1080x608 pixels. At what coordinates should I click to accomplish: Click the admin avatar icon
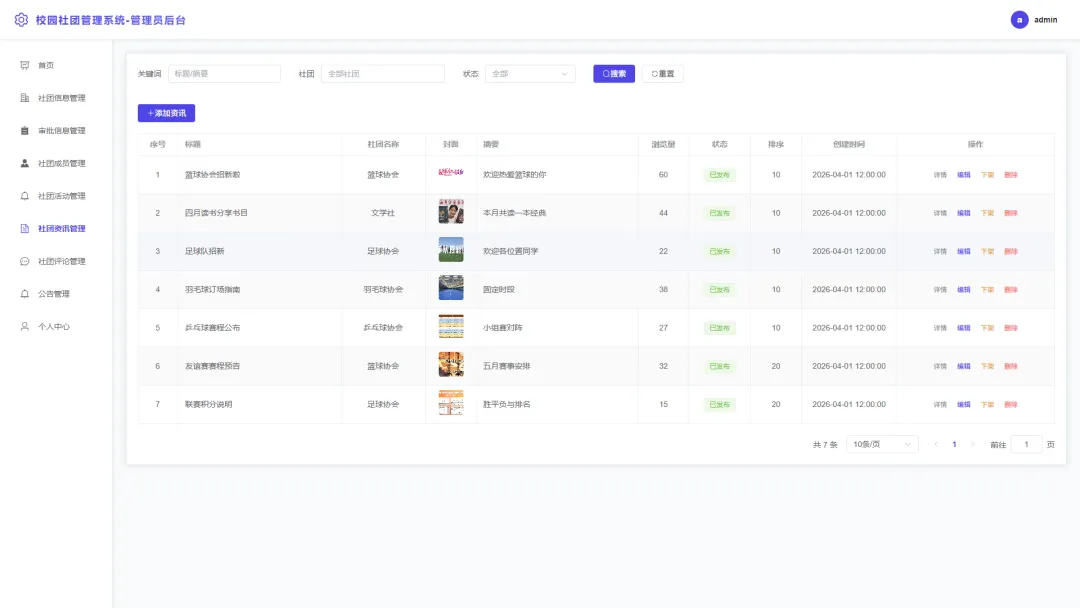coord(1019,20)
